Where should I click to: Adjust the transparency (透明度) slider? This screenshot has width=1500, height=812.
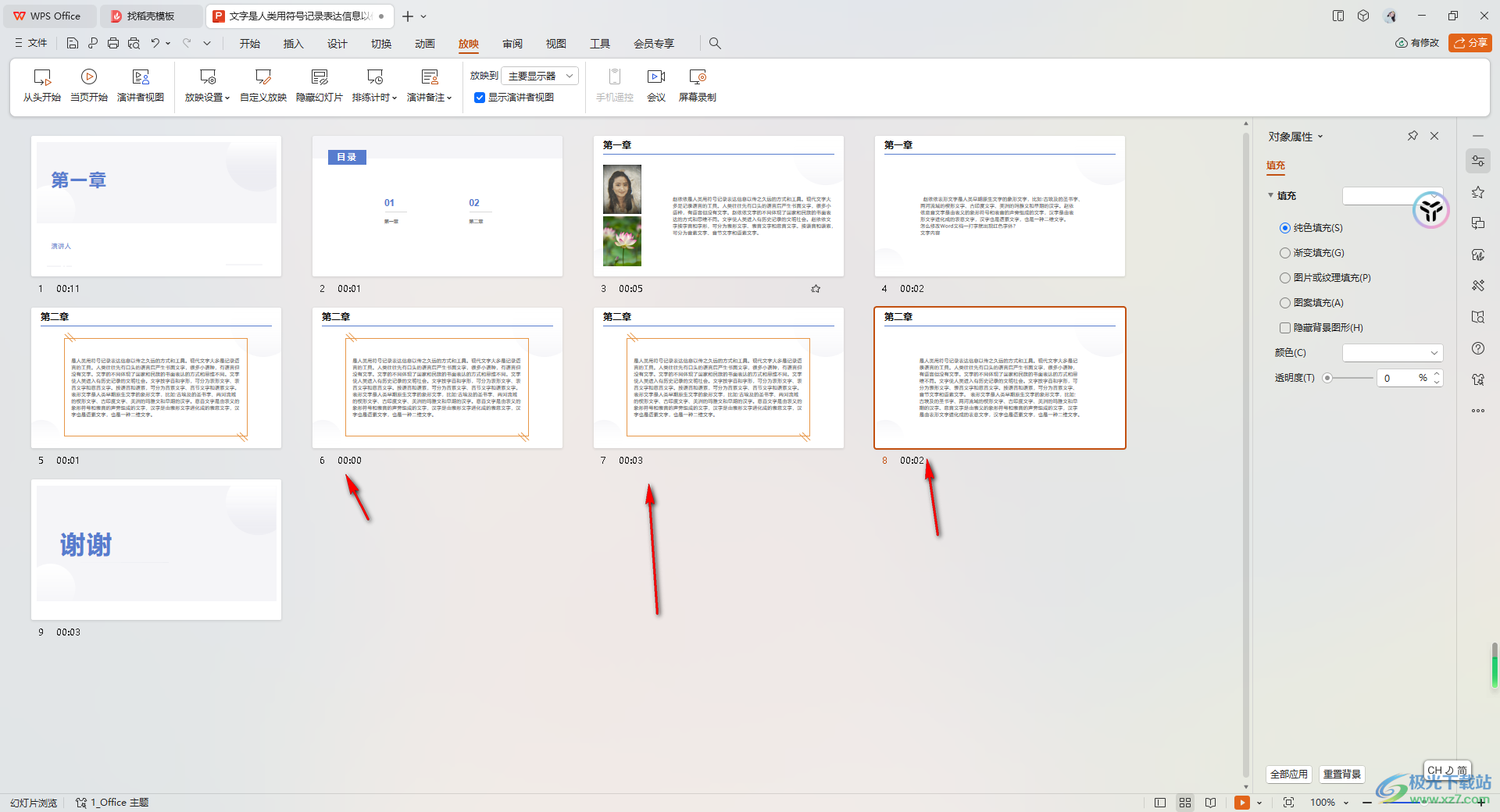[1327, 378]
